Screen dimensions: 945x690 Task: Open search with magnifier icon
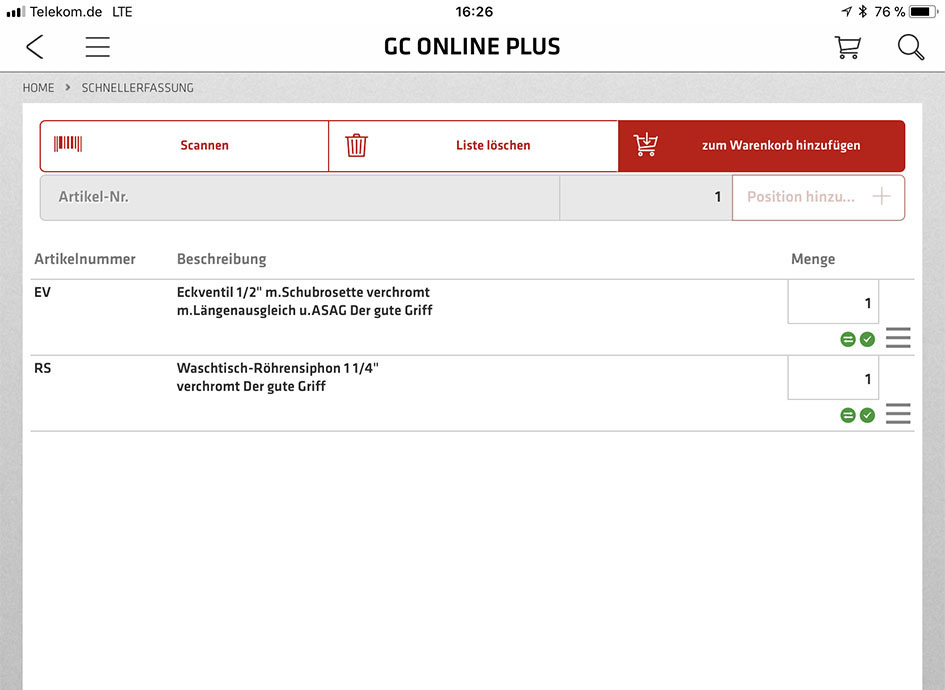pos(910,47)
